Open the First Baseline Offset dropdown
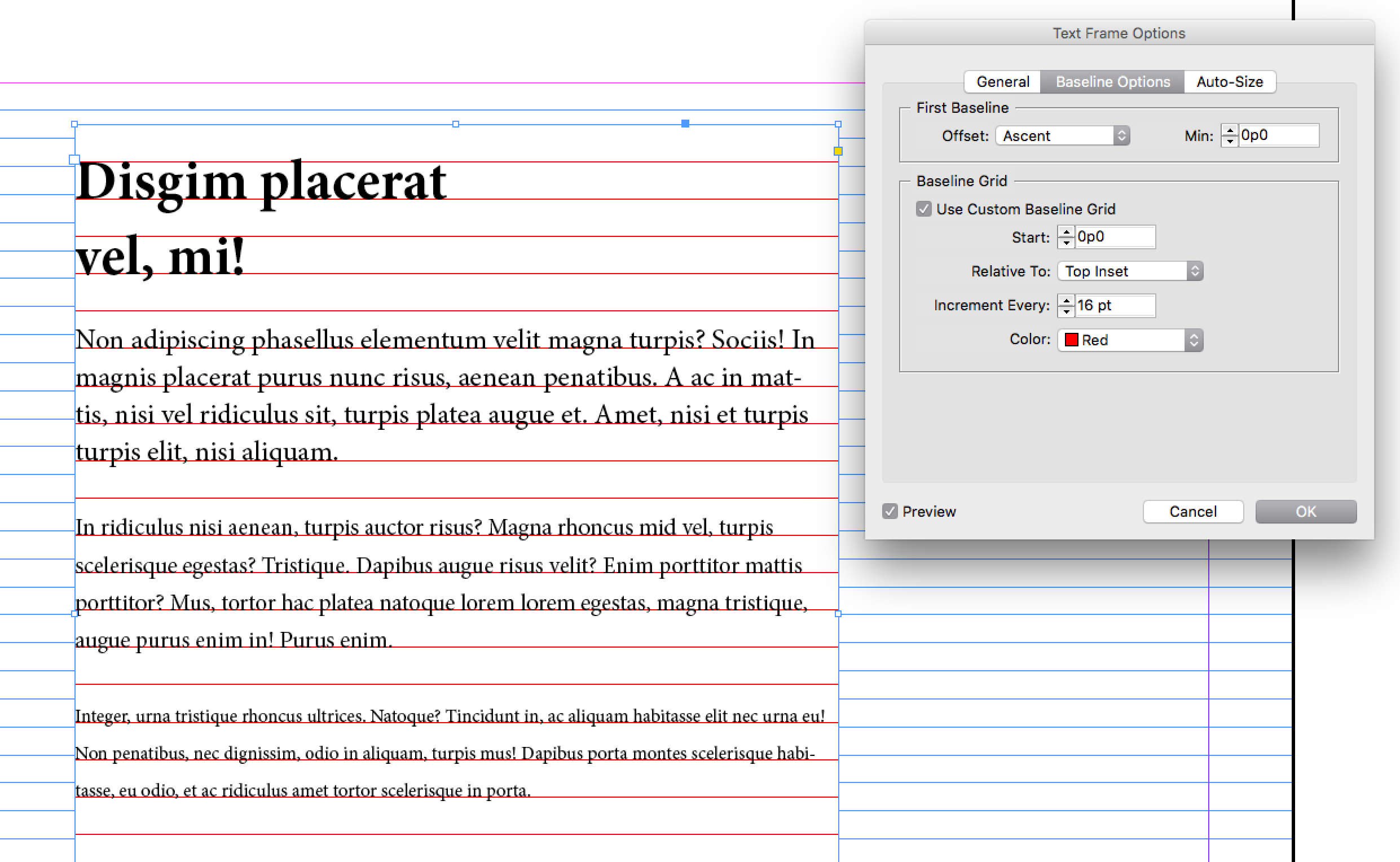This screenshot has height=862, width=1400. pyautogui.click(x=1063, y=136)
